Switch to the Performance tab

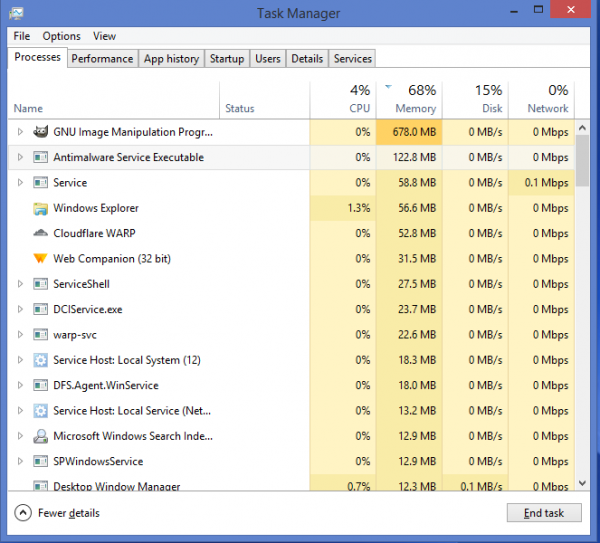point(103,59)
